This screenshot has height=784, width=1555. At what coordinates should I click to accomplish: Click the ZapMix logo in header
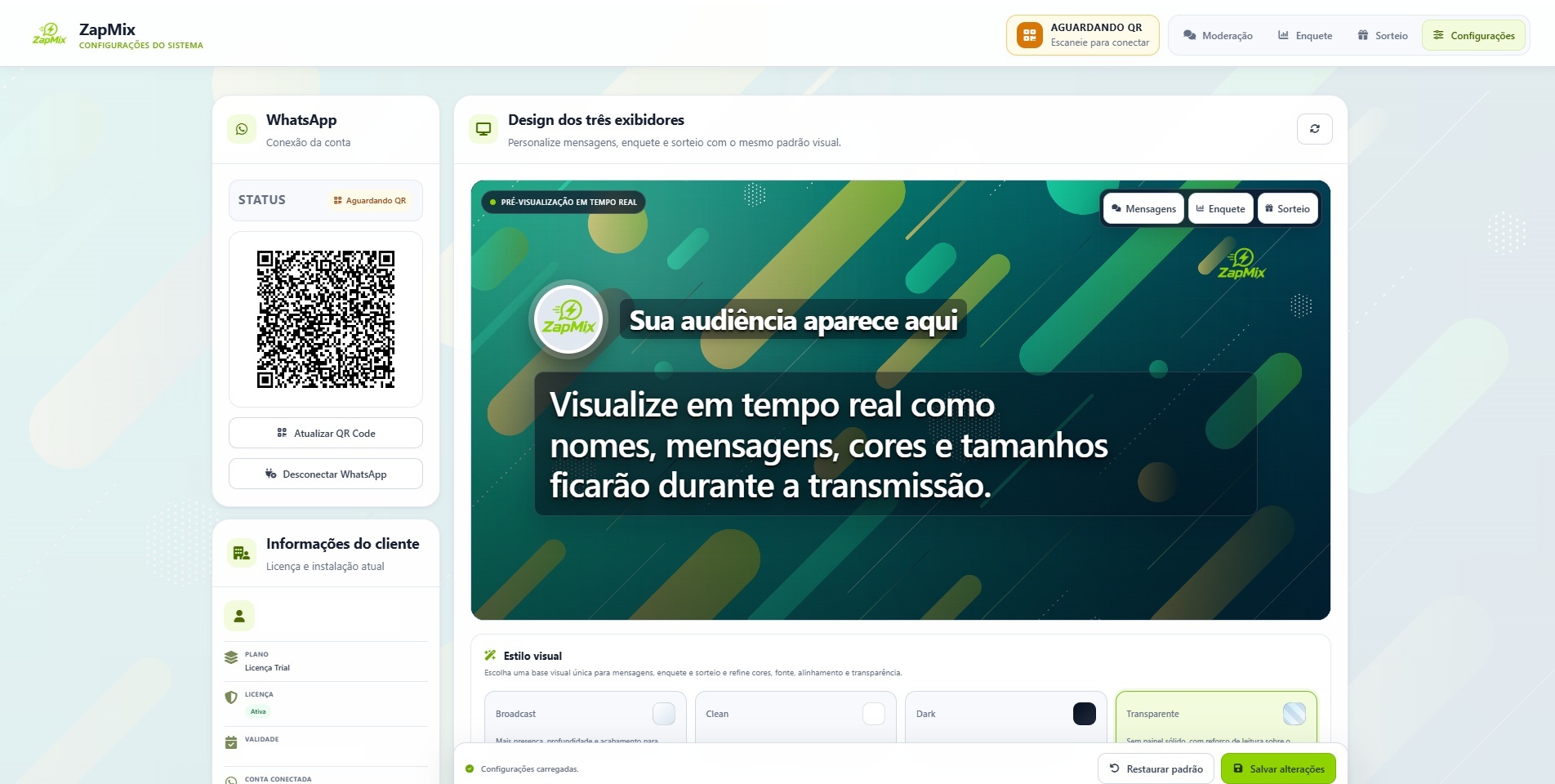point(49,34)
